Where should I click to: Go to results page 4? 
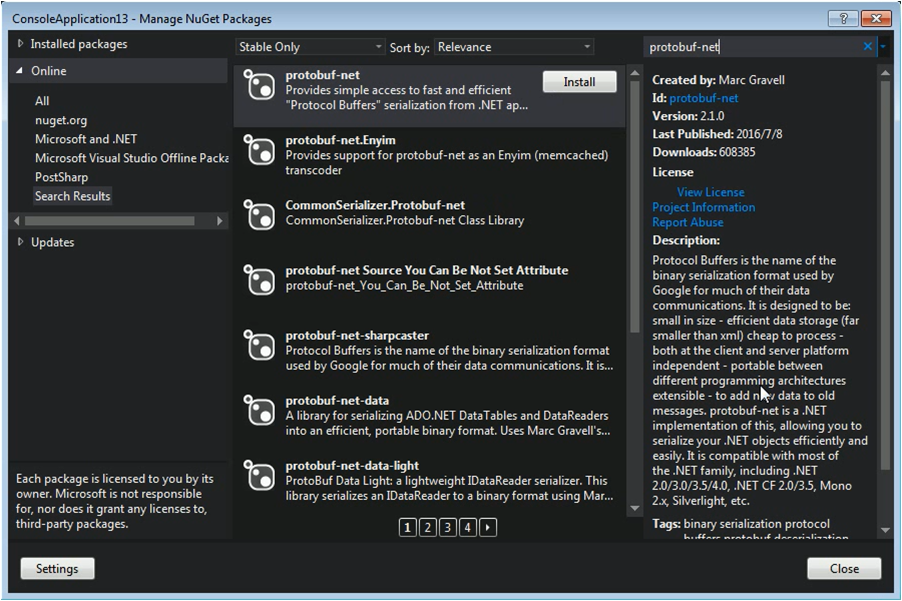pyautogui.click(x=468, y=527)
